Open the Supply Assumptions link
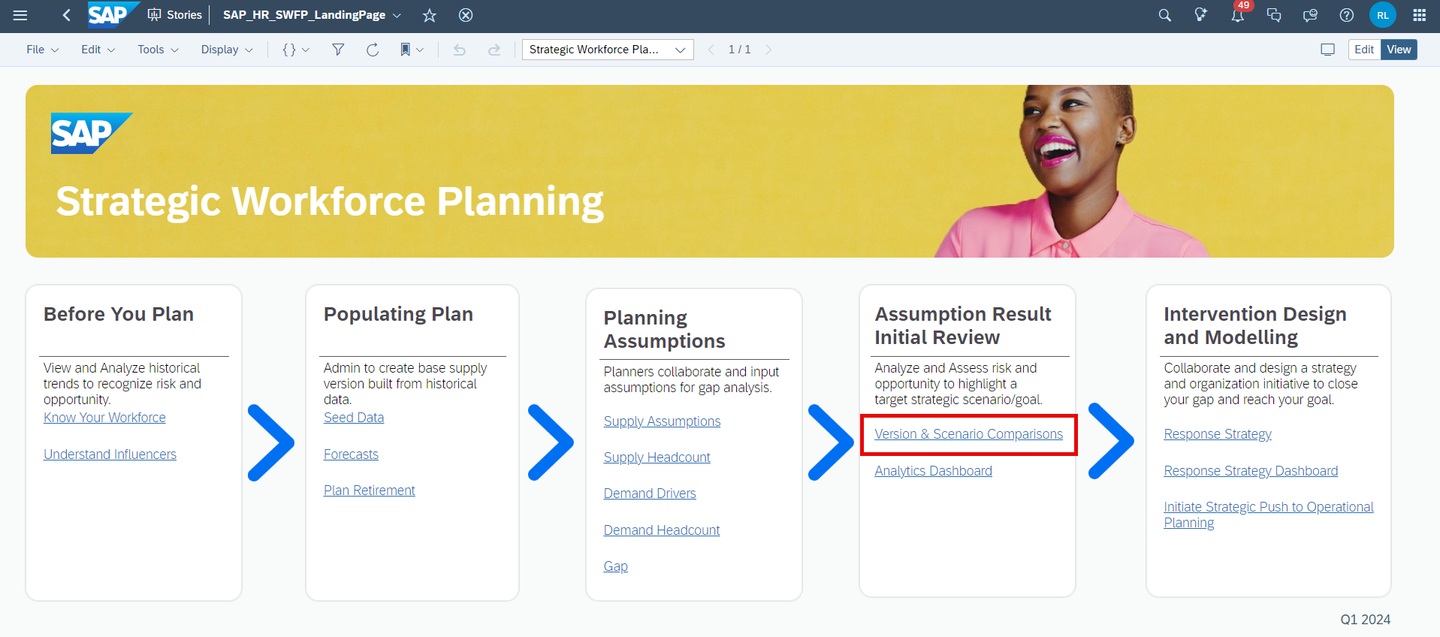The image size is (1440, 637). 662,421
